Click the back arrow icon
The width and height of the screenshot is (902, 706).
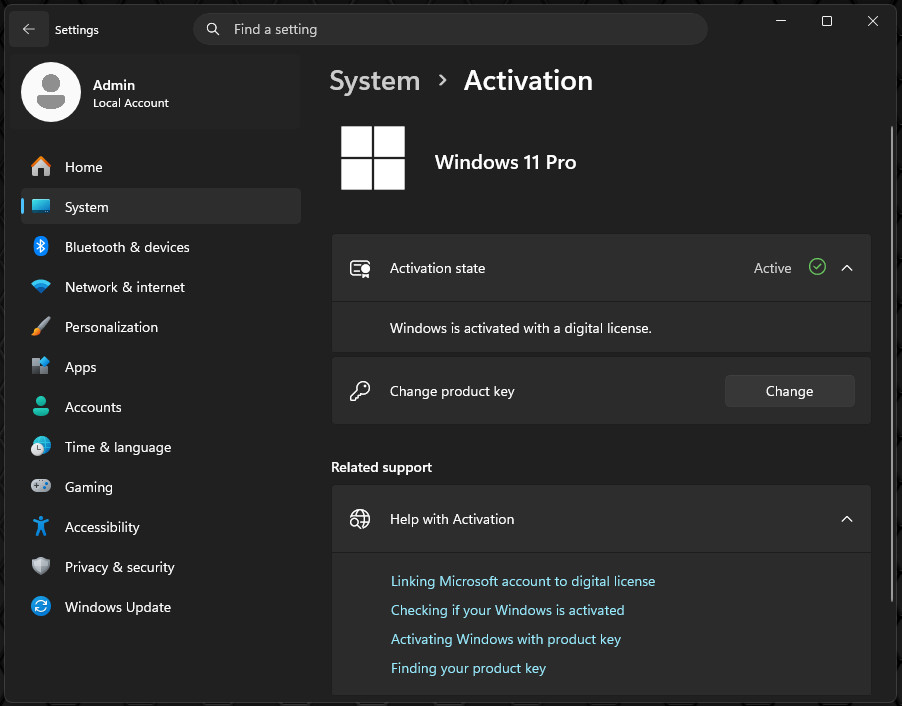click(x=29, y=29)
